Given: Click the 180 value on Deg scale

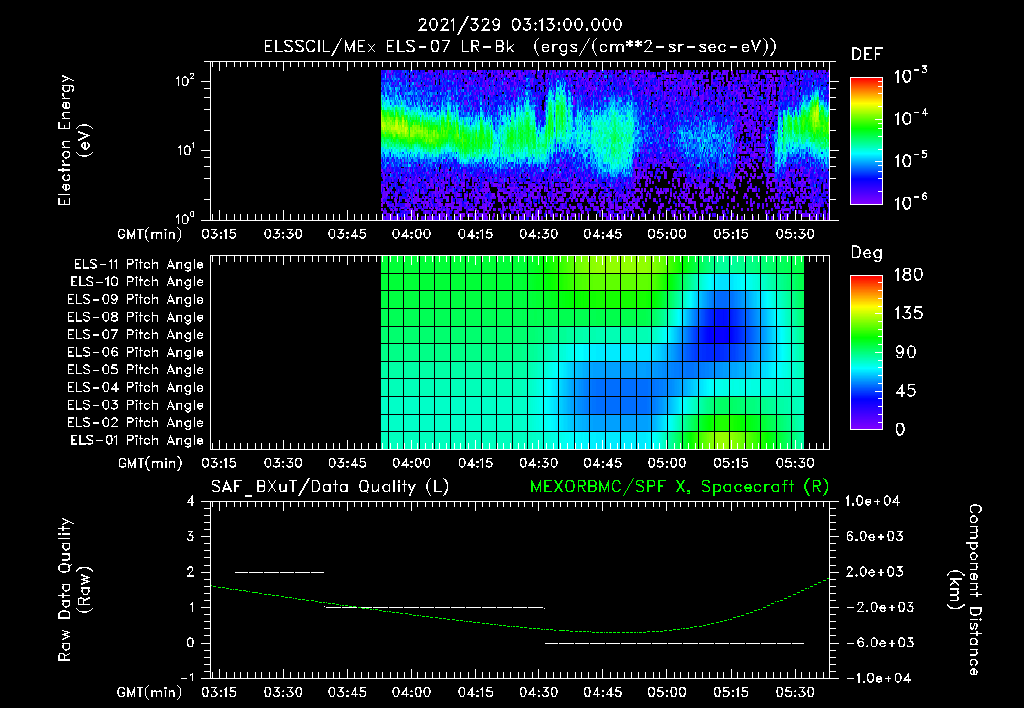Looking at the screenshot, I should 908,274.
